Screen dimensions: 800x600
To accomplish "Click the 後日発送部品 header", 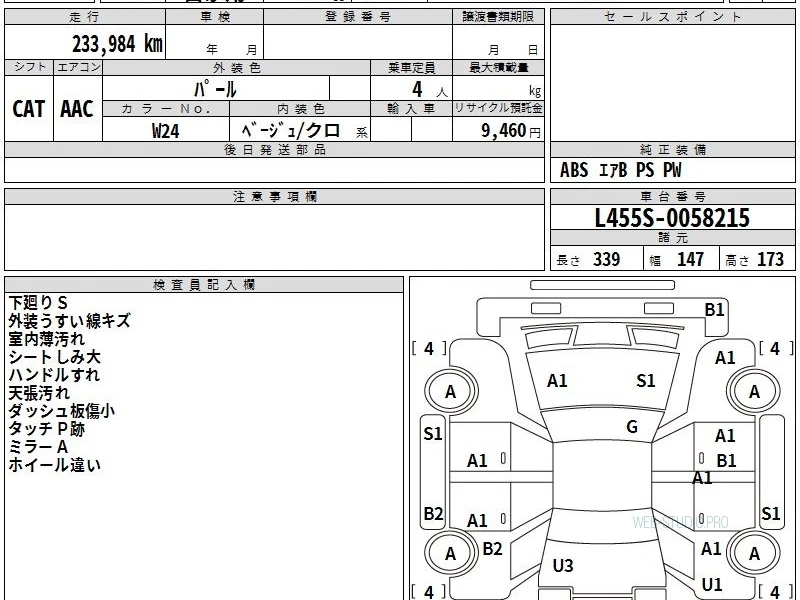I will (x=274, y=150).
